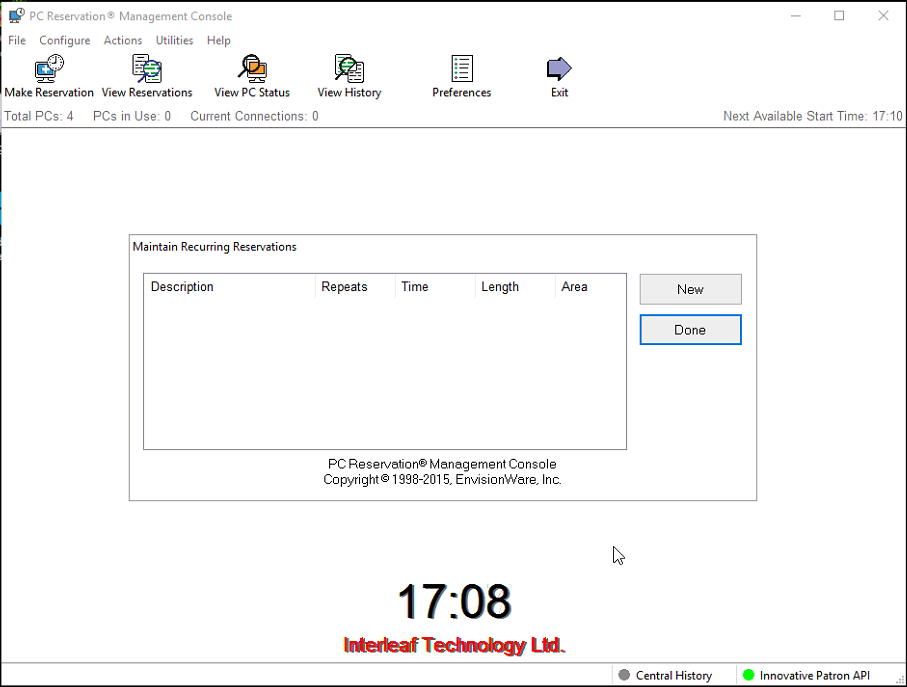Click the Copyright 1998-2015 EnvisionWare text

443,480
